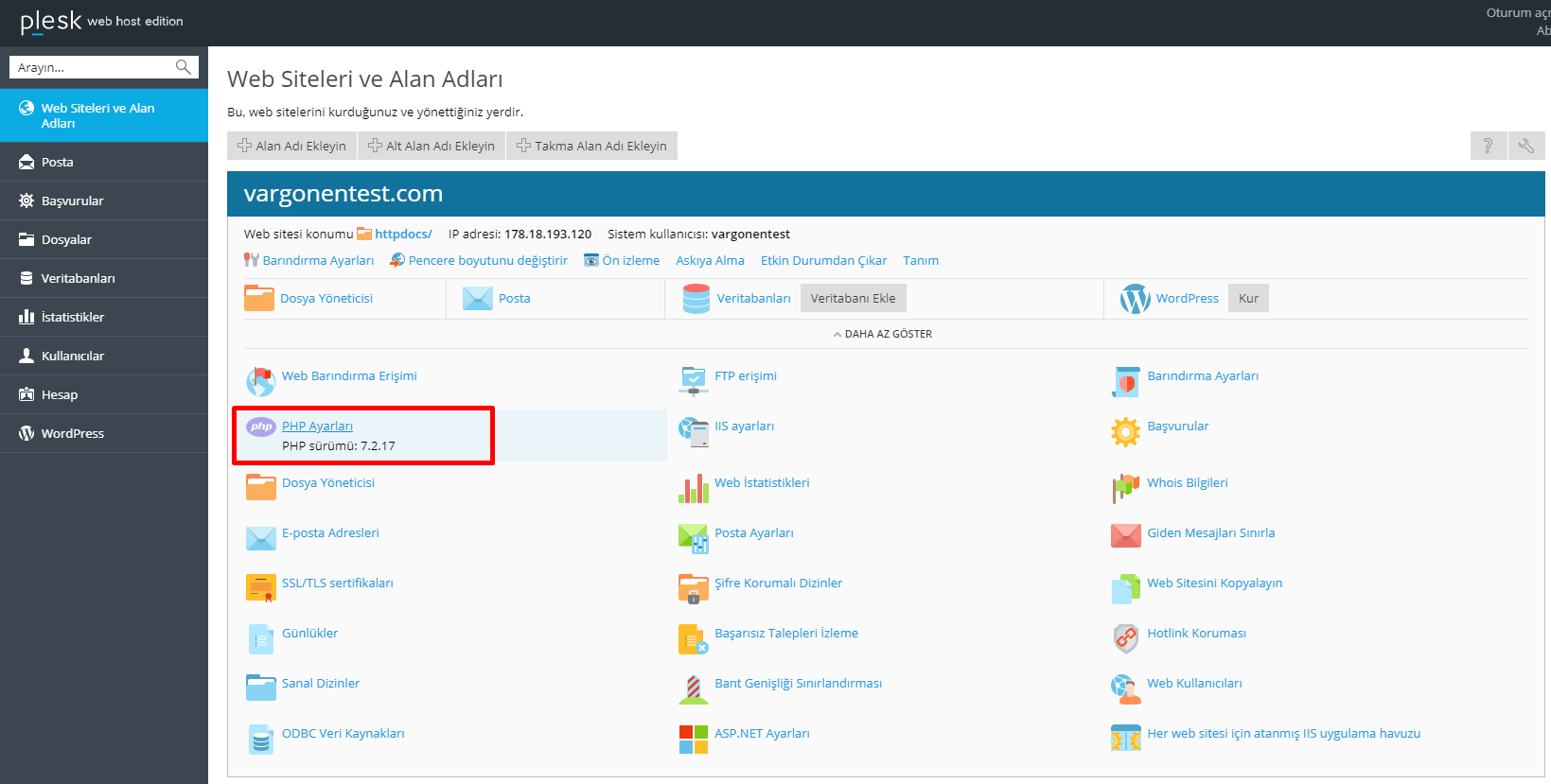
Task: Click the wrench tools icon
Action: pos(1525,146)
